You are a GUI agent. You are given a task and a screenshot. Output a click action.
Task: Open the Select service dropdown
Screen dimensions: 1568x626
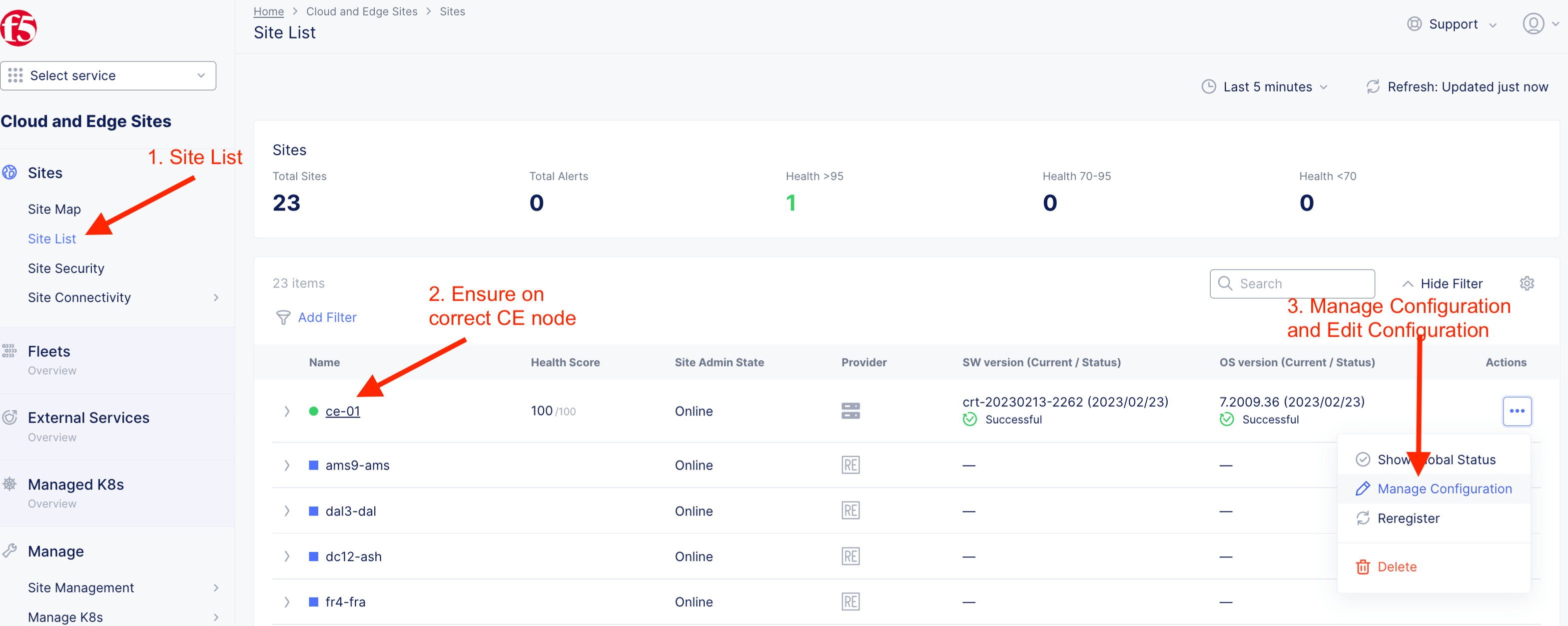click(x=108, y=75)
